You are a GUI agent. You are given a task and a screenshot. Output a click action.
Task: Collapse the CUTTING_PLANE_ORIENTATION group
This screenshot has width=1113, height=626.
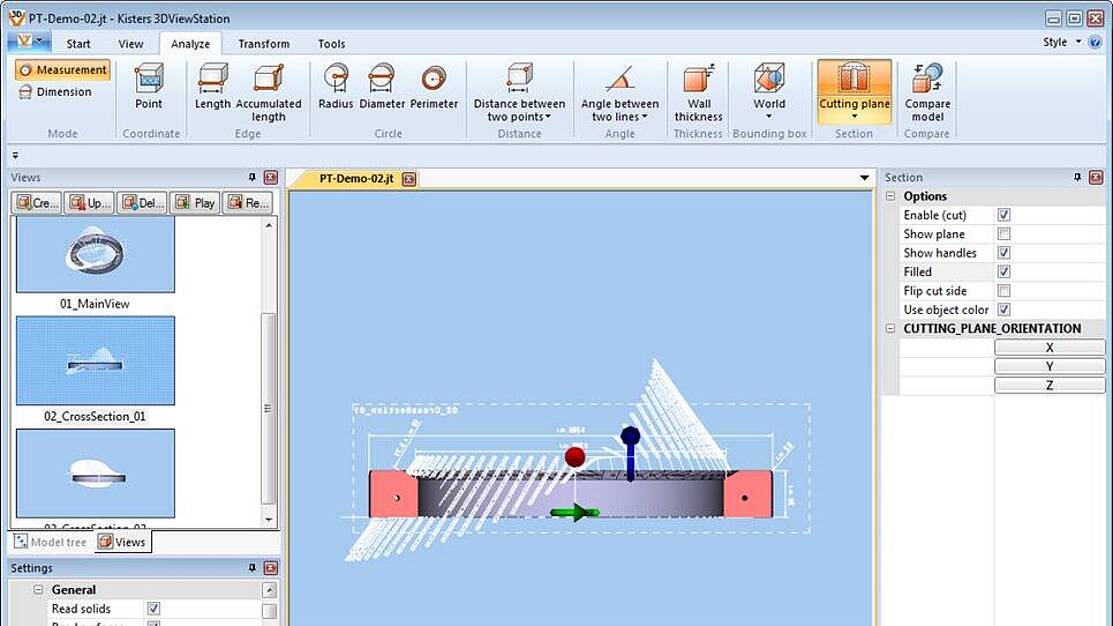[x=891, y=329]
